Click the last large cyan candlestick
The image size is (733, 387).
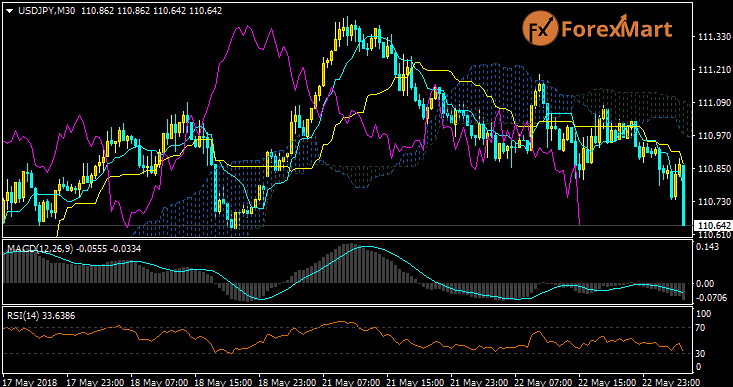(683, 195)
